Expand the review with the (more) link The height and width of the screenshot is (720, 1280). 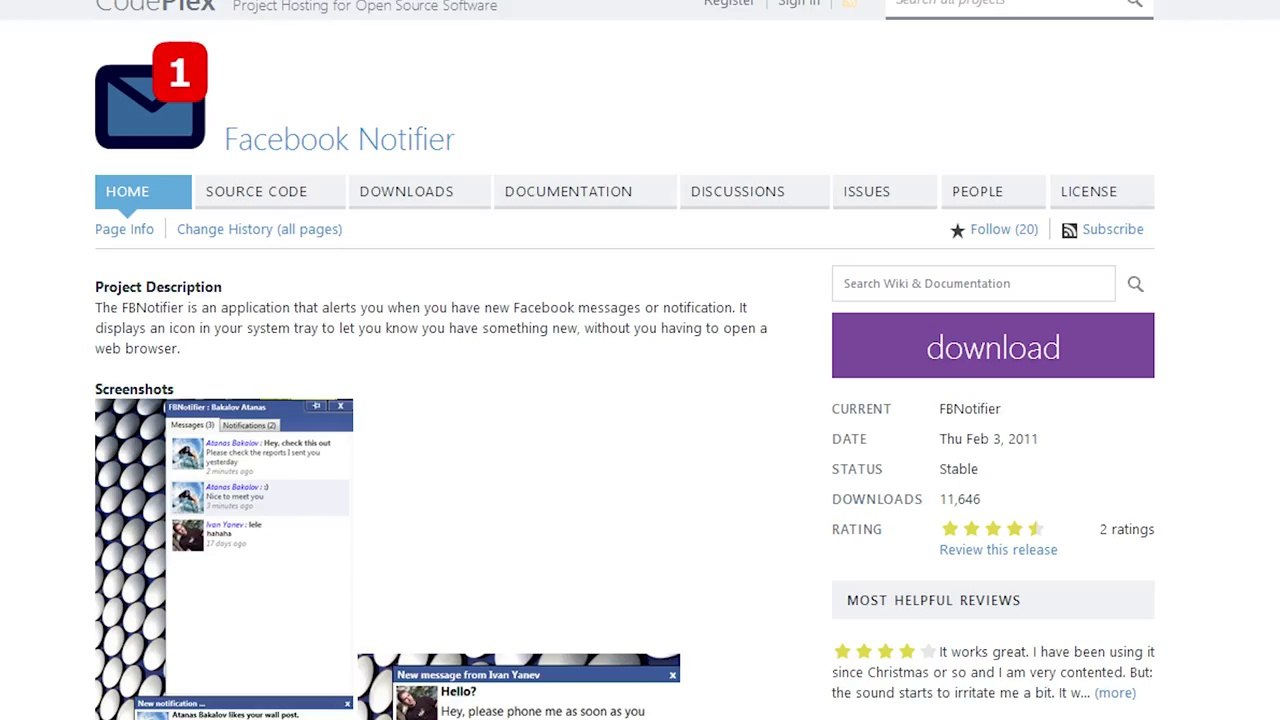coord(1115,693)
